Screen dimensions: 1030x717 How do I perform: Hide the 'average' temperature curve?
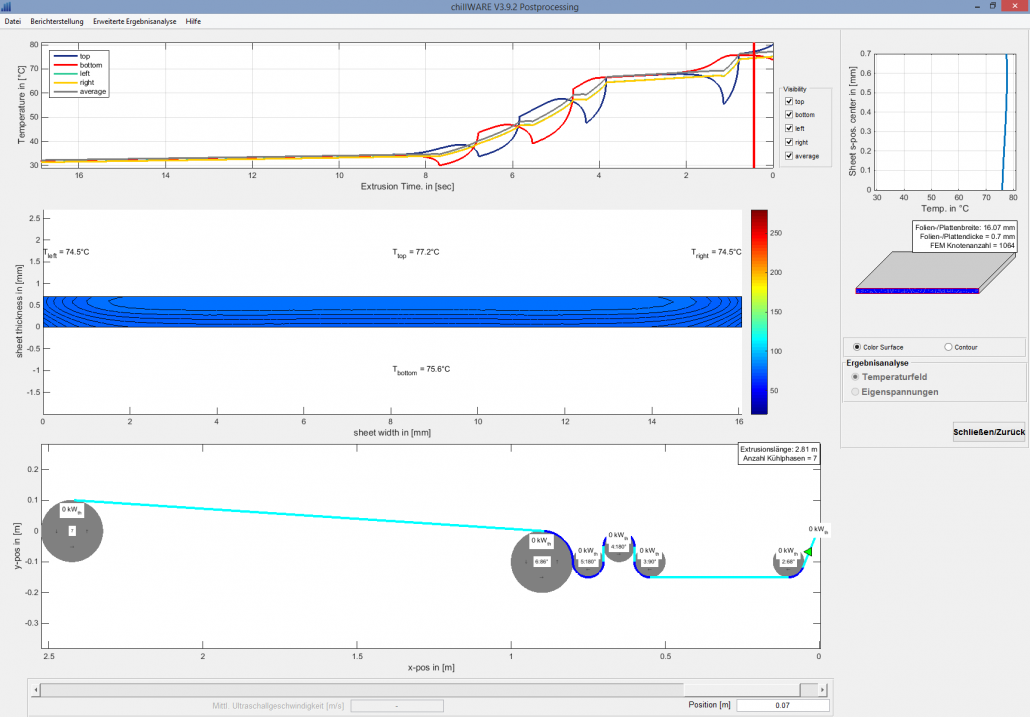click(789, 156)
